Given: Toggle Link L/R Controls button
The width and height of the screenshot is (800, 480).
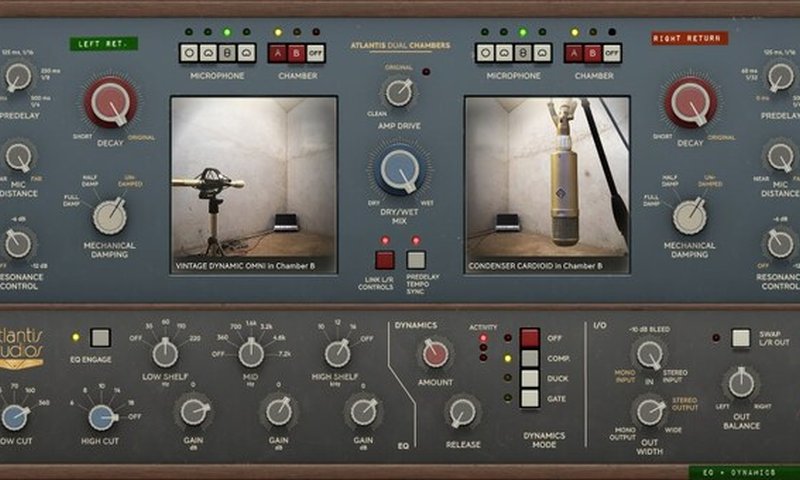Looking at the screenshot, I should pos(385,260).
